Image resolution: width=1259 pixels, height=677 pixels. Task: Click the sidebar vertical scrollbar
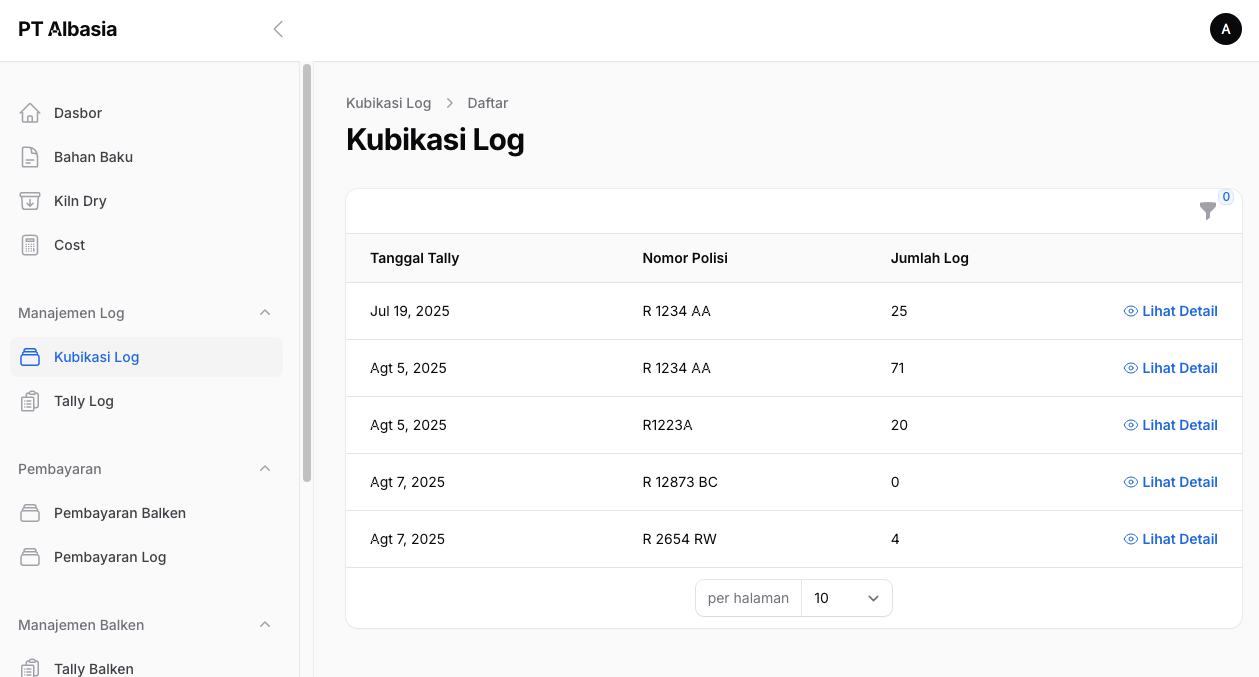coord(307,272)
